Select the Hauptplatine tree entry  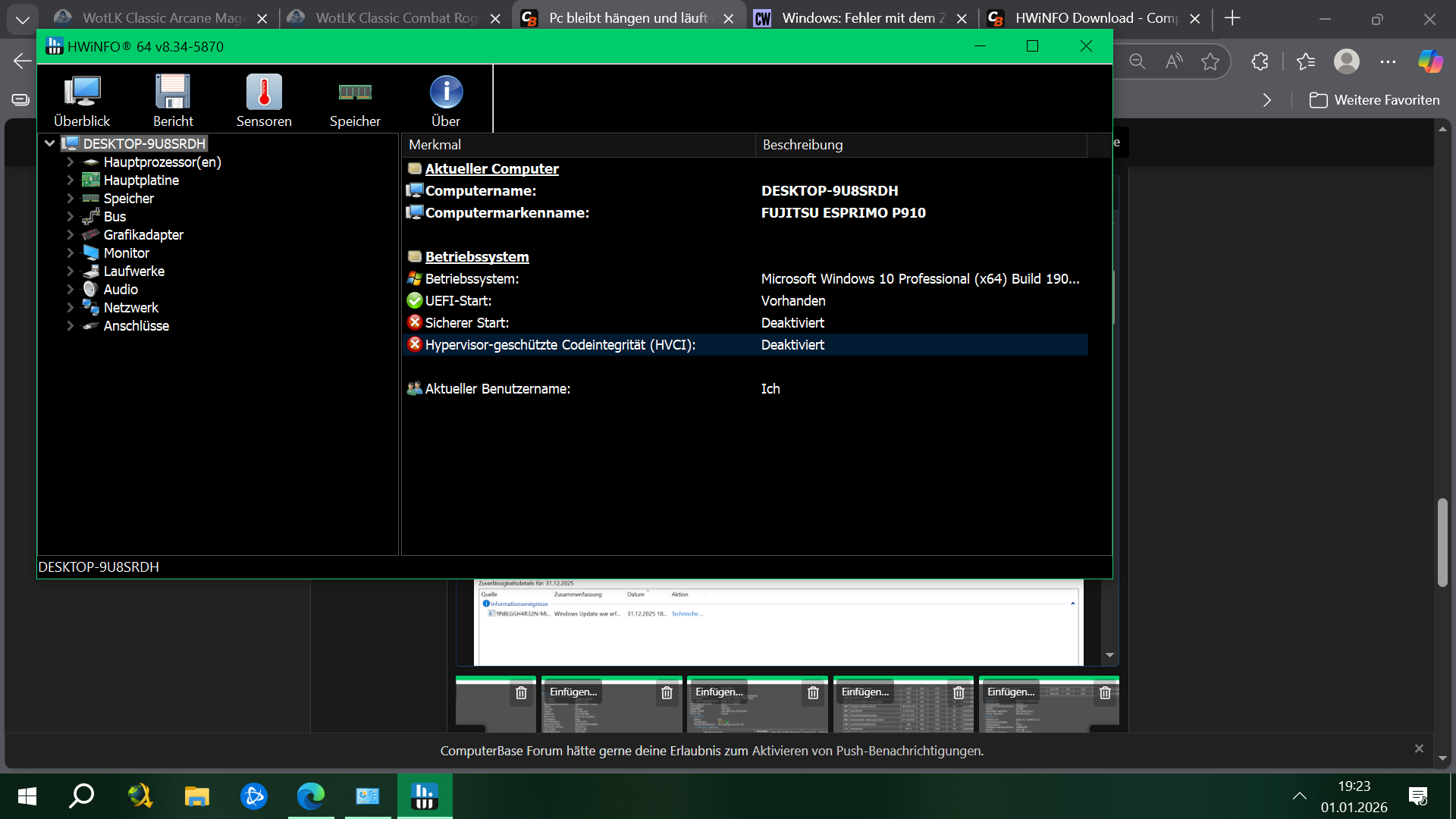click(x=141, y=180)
